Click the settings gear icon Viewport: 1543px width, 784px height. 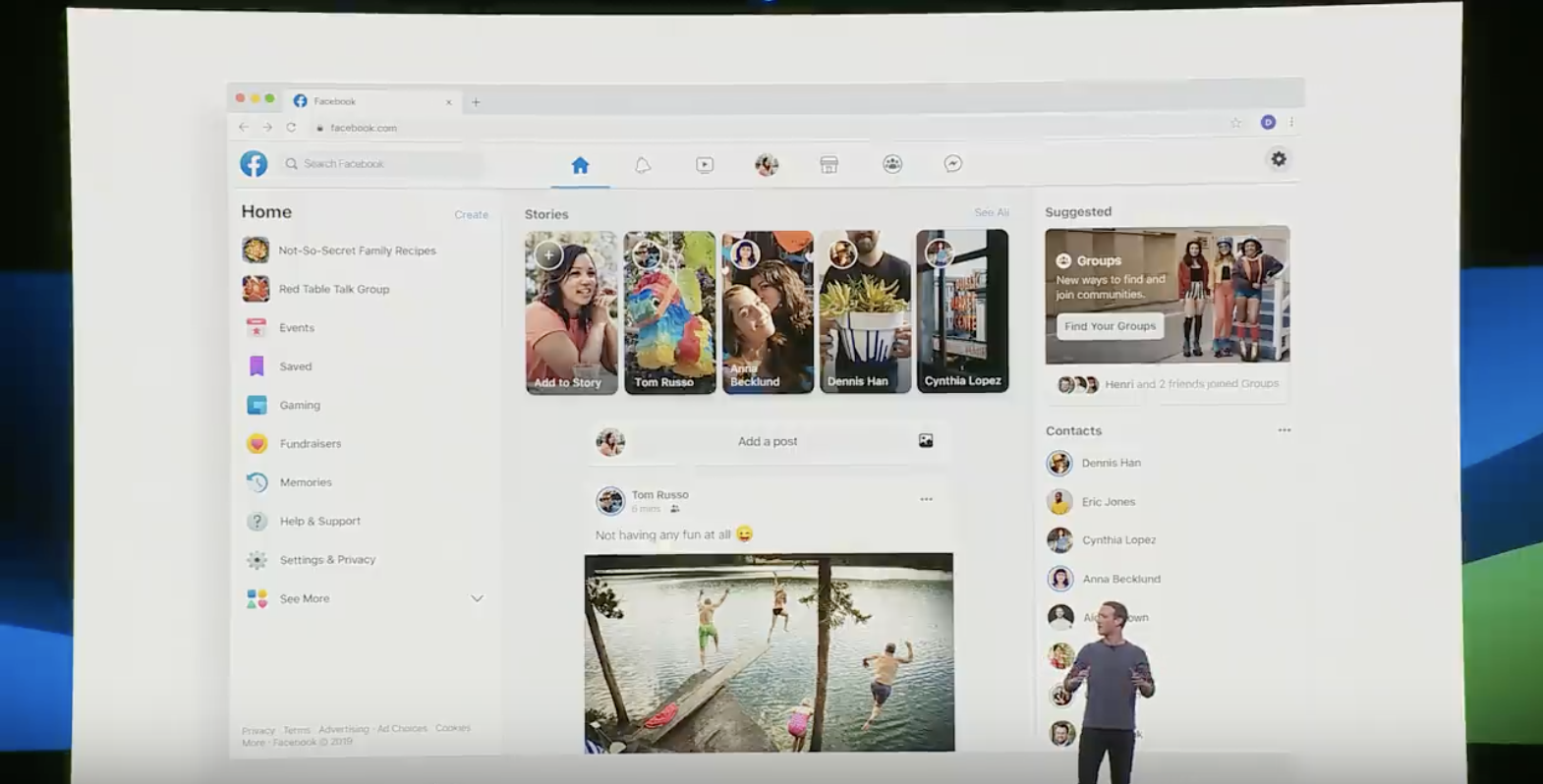[x=1278, y=159]
